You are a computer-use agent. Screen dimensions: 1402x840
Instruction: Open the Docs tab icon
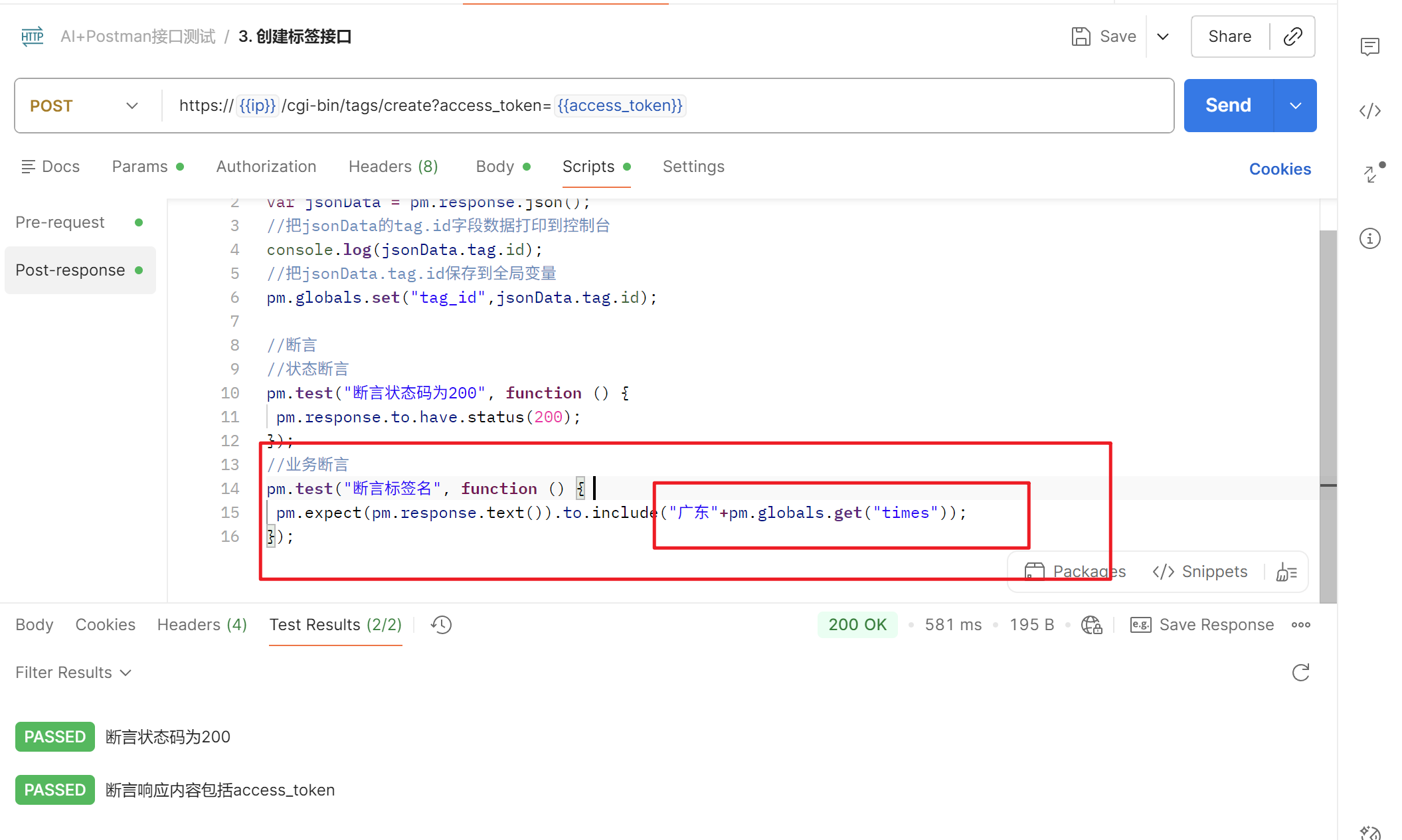pos(28,167)
